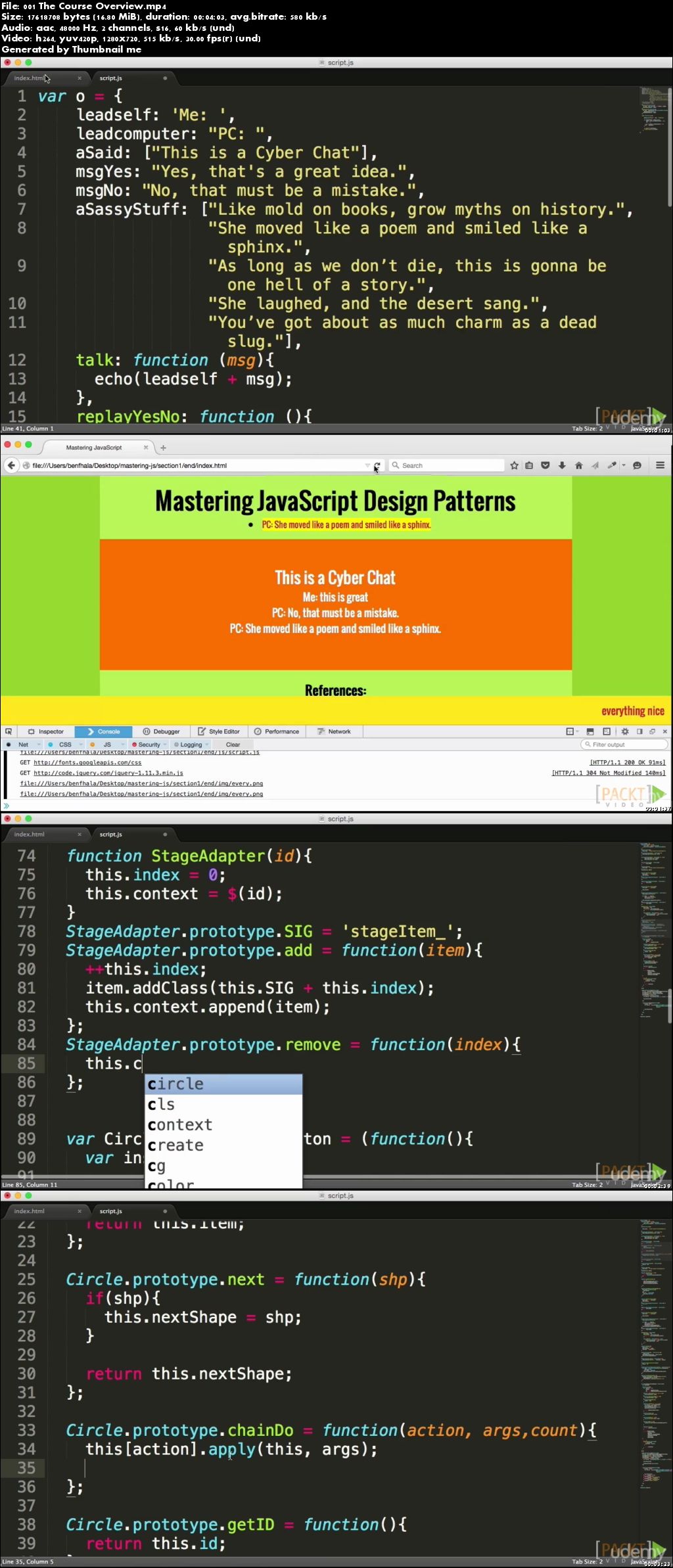Choose 'context' from the autocomplete popup

(223, 1125)
